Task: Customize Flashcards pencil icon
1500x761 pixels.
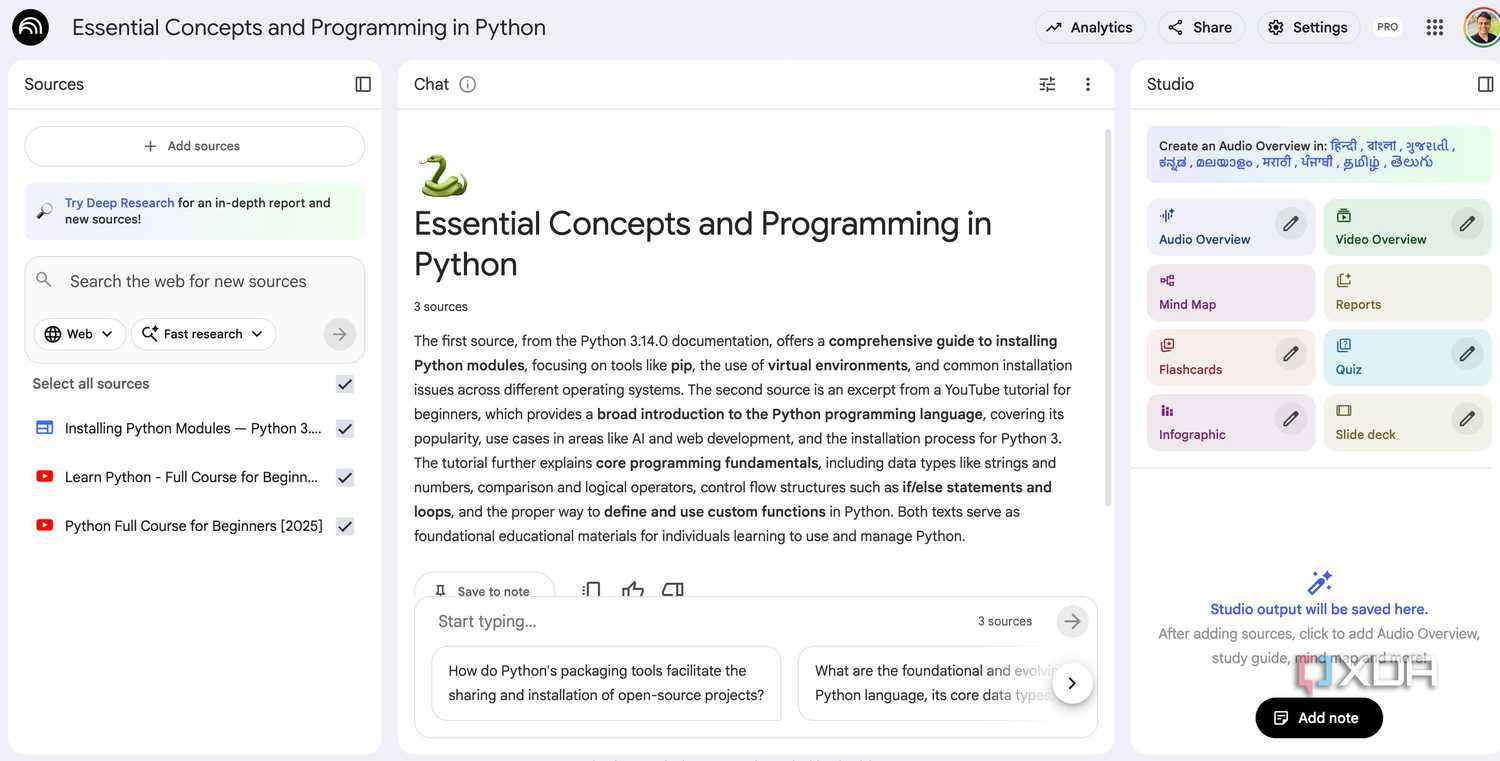Action: (x=1291, y=354)
